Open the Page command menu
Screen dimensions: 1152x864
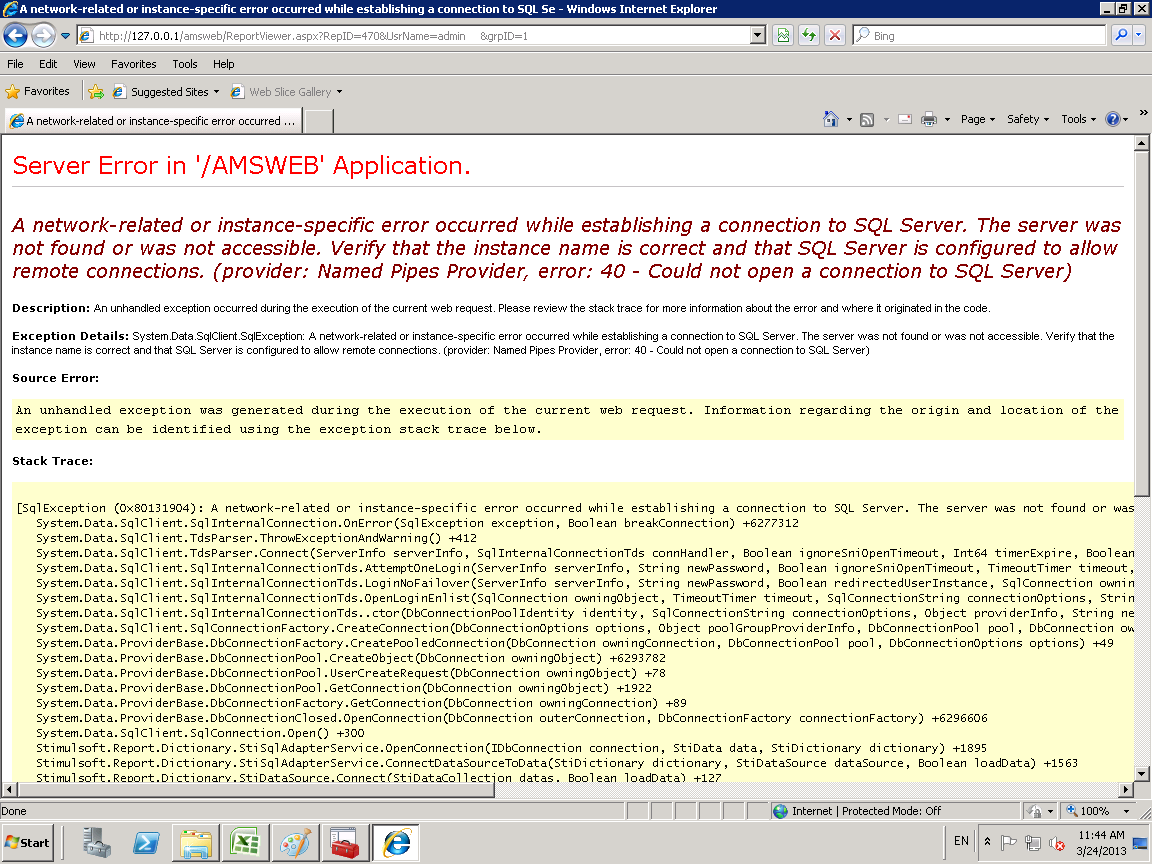point(977,119)
